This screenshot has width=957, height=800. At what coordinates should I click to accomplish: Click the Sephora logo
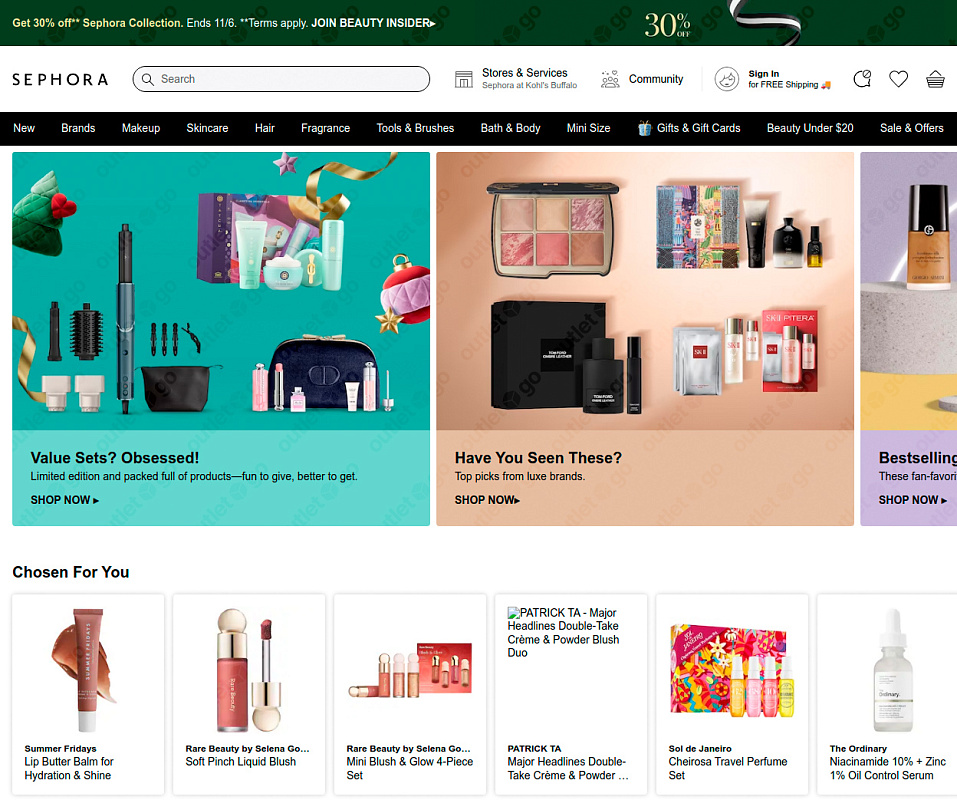[60, 79]
